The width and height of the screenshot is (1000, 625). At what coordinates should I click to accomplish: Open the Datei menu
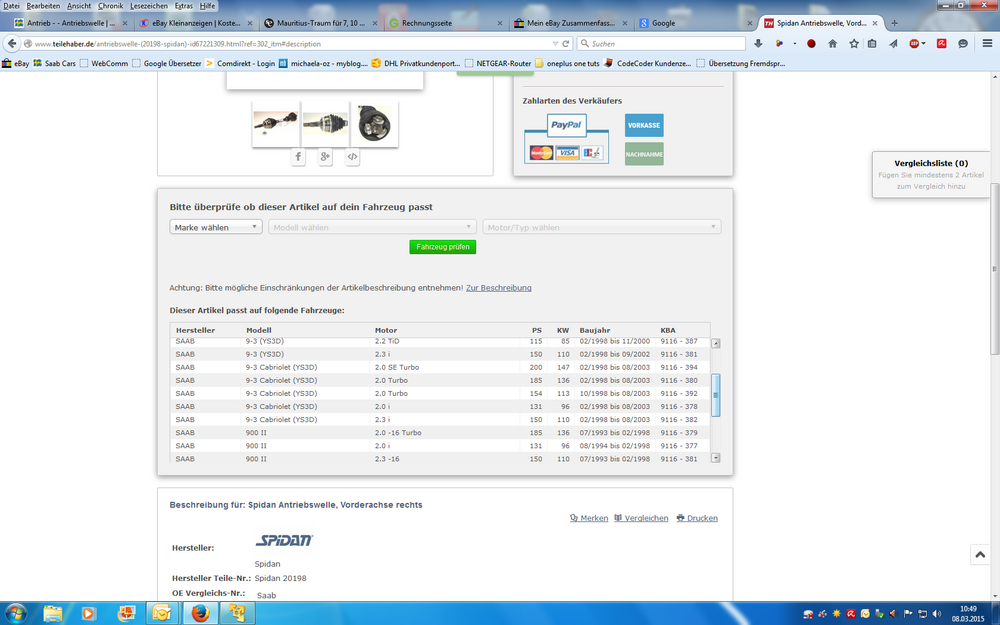coord(11,6)
